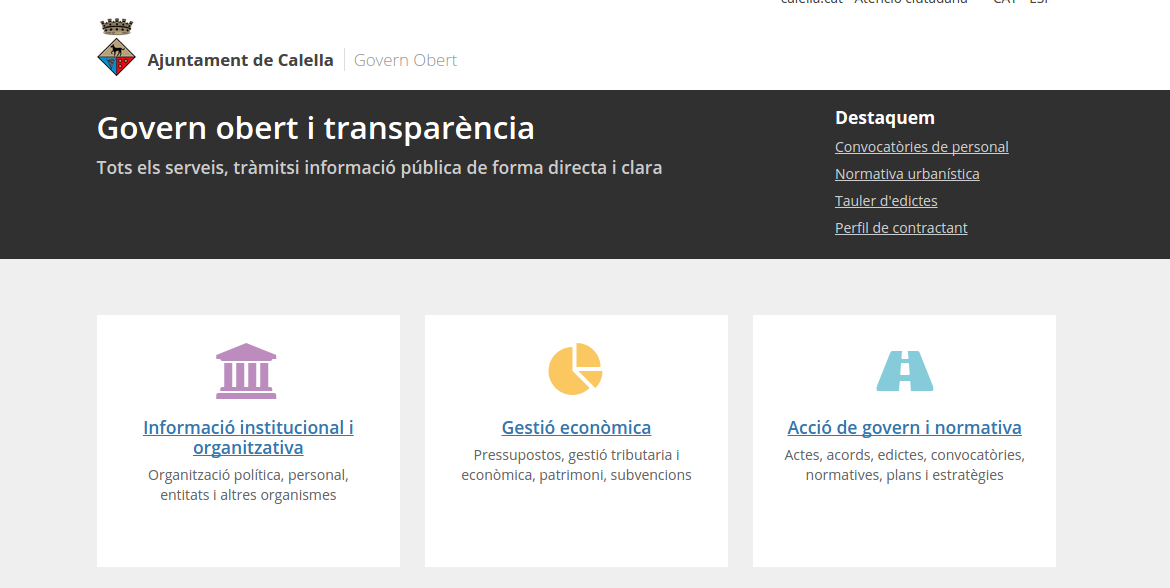Click the yellow pie chart icon

[x=575, y=369]
